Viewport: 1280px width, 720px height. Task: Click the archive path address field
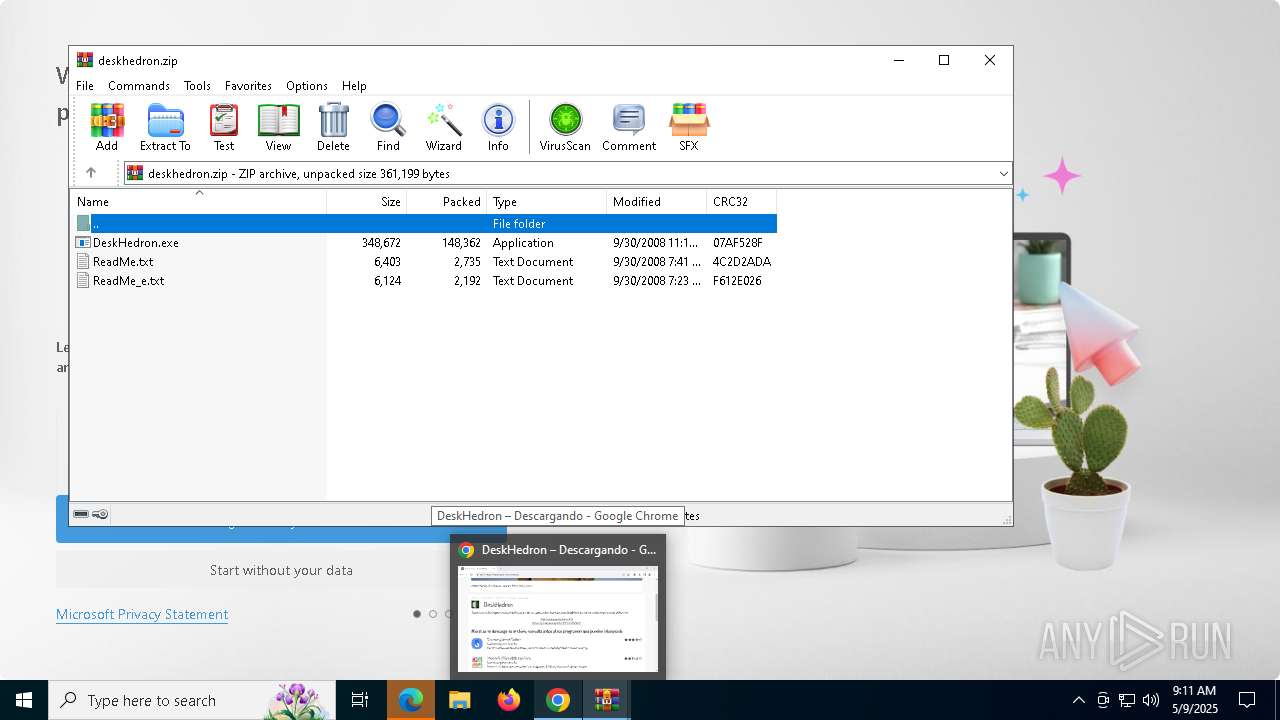pyautogui.click(x=567, y=174)
